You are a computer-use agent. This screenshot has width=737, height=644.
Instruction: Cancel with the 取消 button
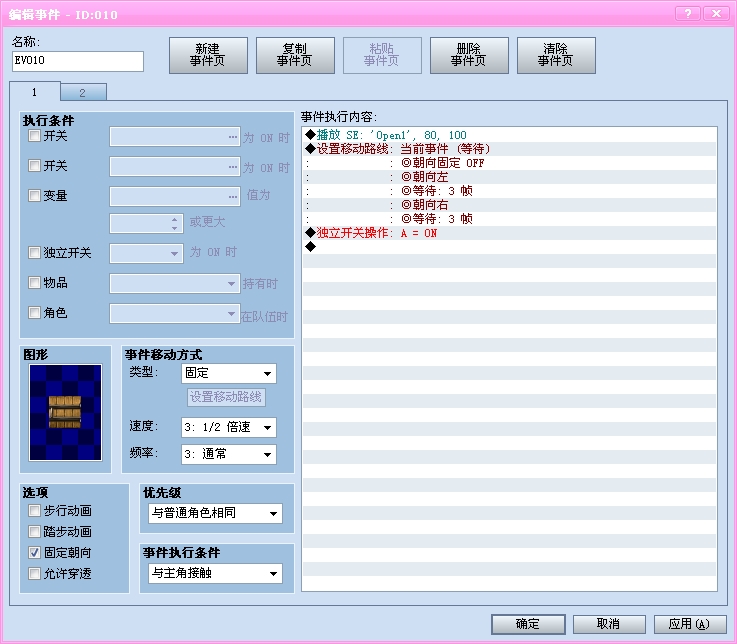click(609, 624)
